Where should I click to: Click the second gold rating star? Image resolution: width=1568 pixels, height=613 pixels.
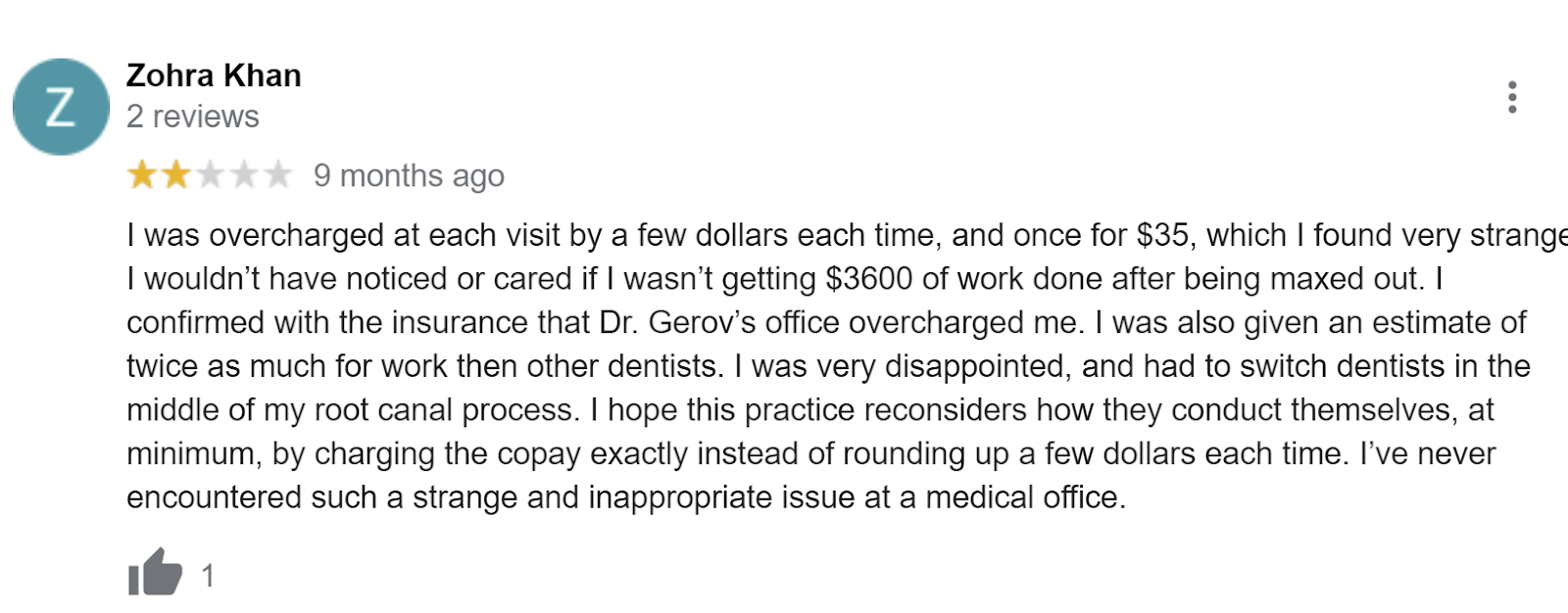point(176,175)
